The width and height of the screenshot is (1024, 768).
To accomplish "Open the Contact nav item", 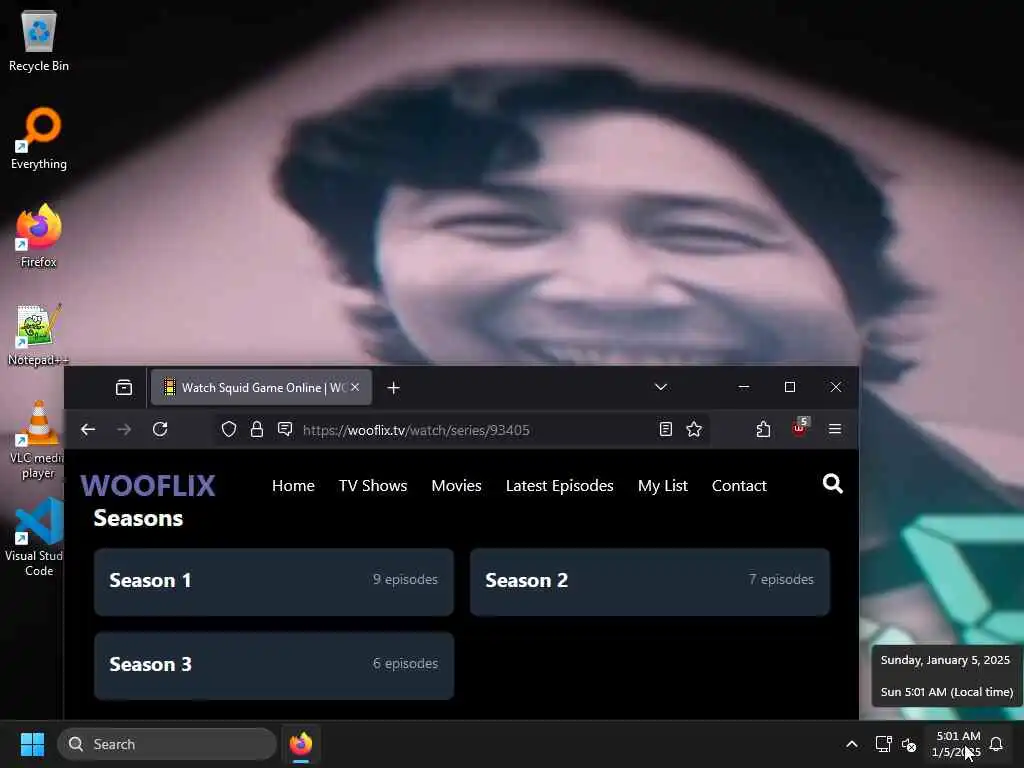I will coord(739,486).
